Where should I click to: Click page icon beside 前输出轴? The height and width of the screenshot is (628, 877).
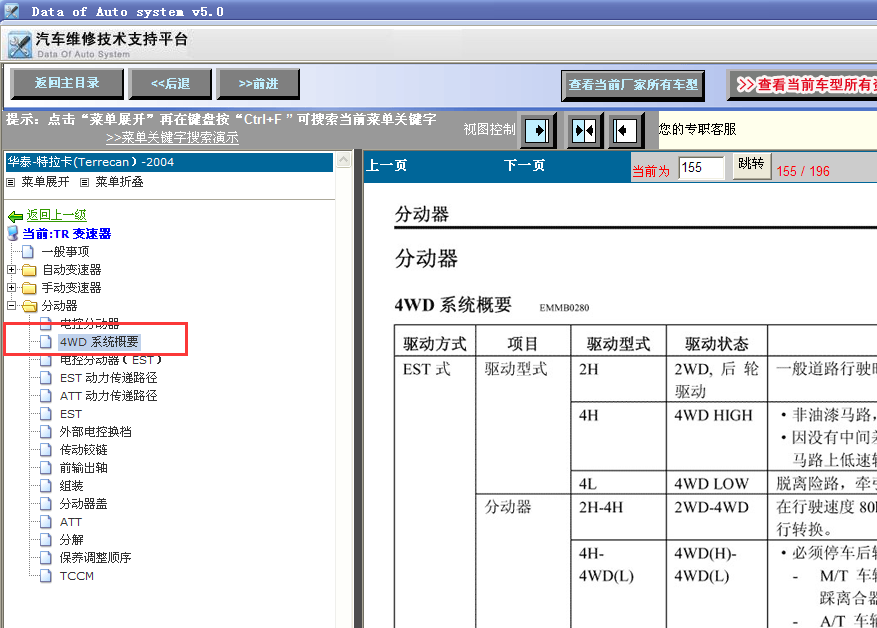click(x=46, y=468)
